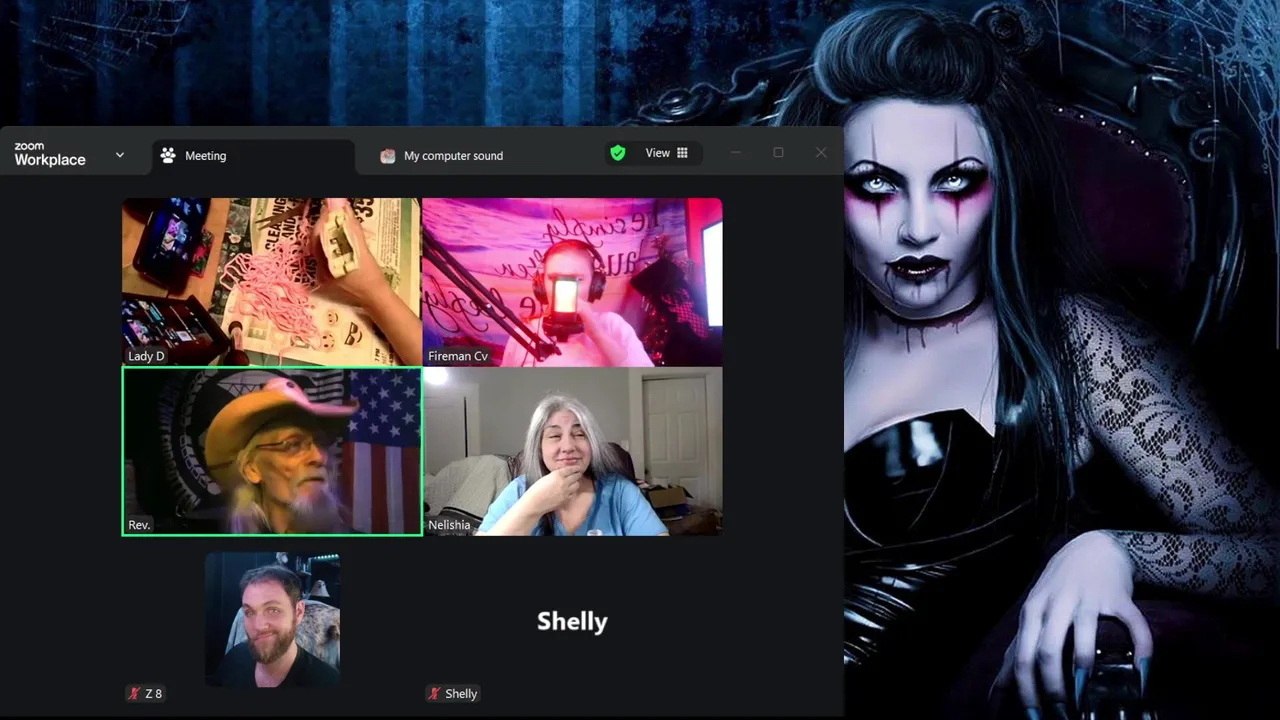Maximize the Zoom meeting window
The height and width of the screenshot is (720, 1280).
pyautogui.click(x=778, y=153)
